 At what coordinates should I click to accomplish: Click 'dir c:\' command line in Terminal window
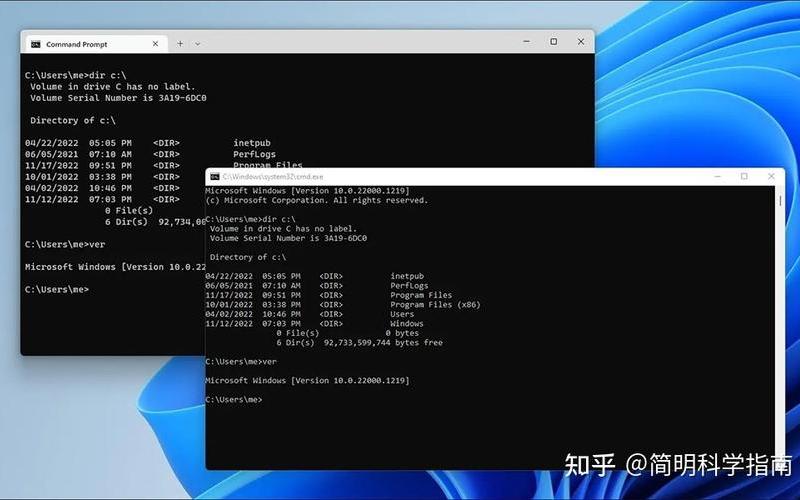76,75
